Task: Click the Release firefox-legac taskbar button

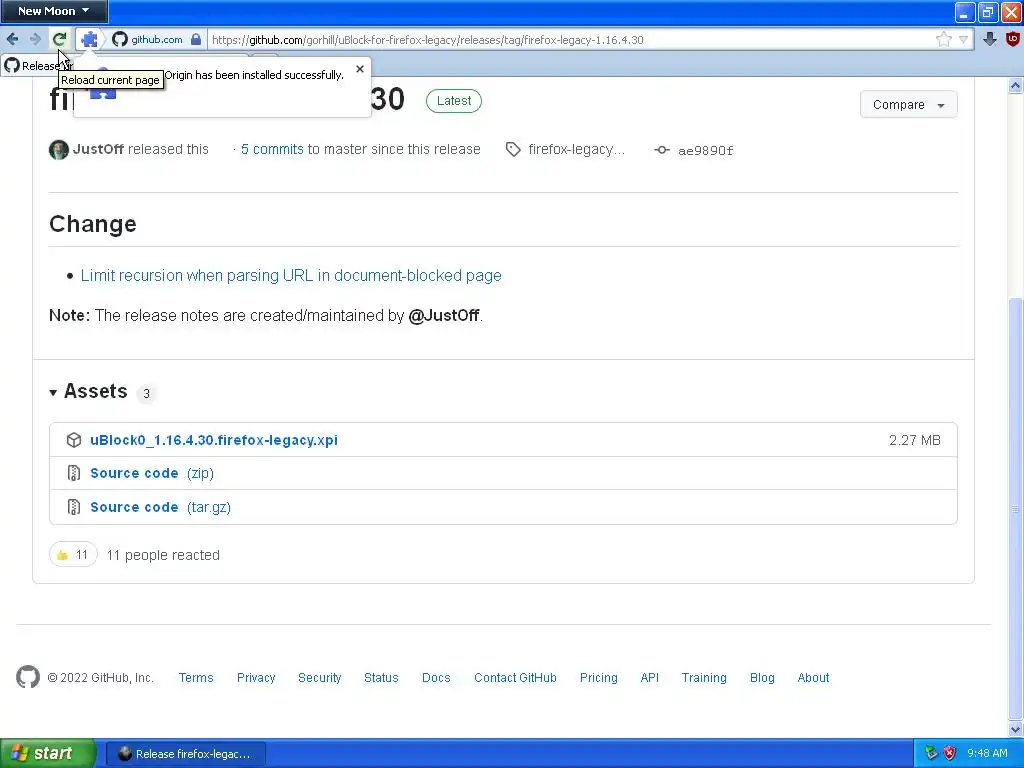Action: [185, 754]
